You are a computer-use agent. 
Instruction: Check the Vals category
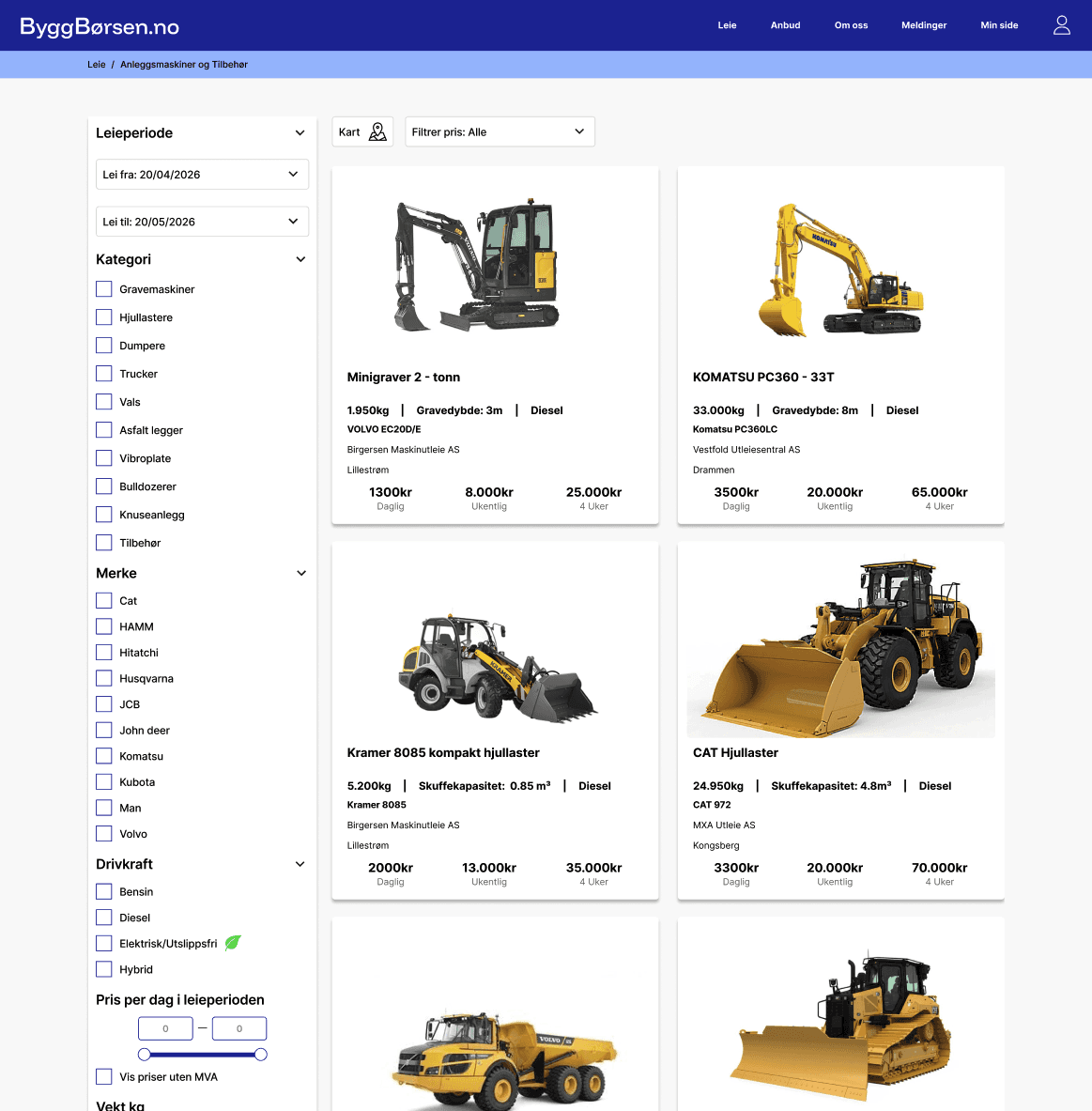[x=104, y=402]
